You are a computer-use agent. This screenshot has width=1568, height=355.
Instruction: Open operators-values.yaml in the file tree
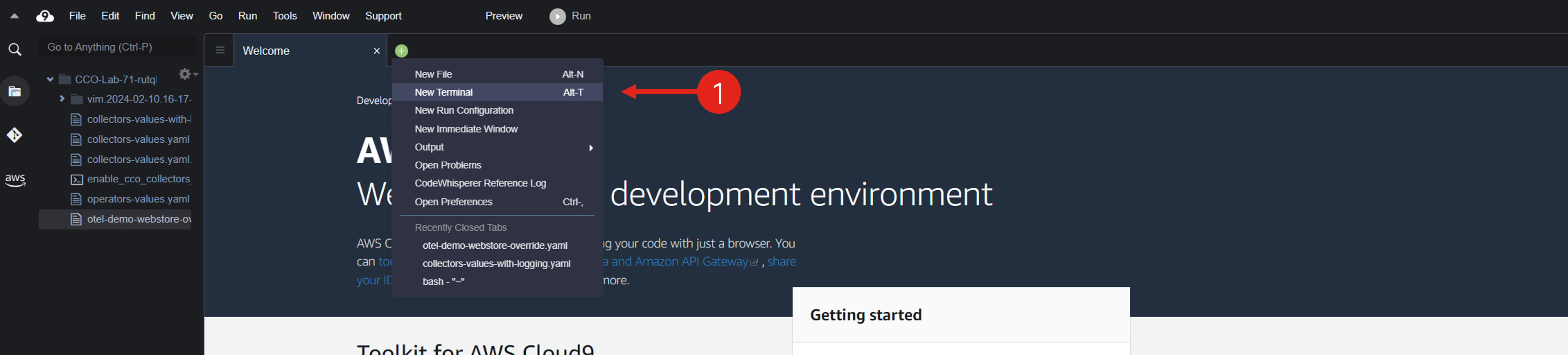click(x=138, y=199)
